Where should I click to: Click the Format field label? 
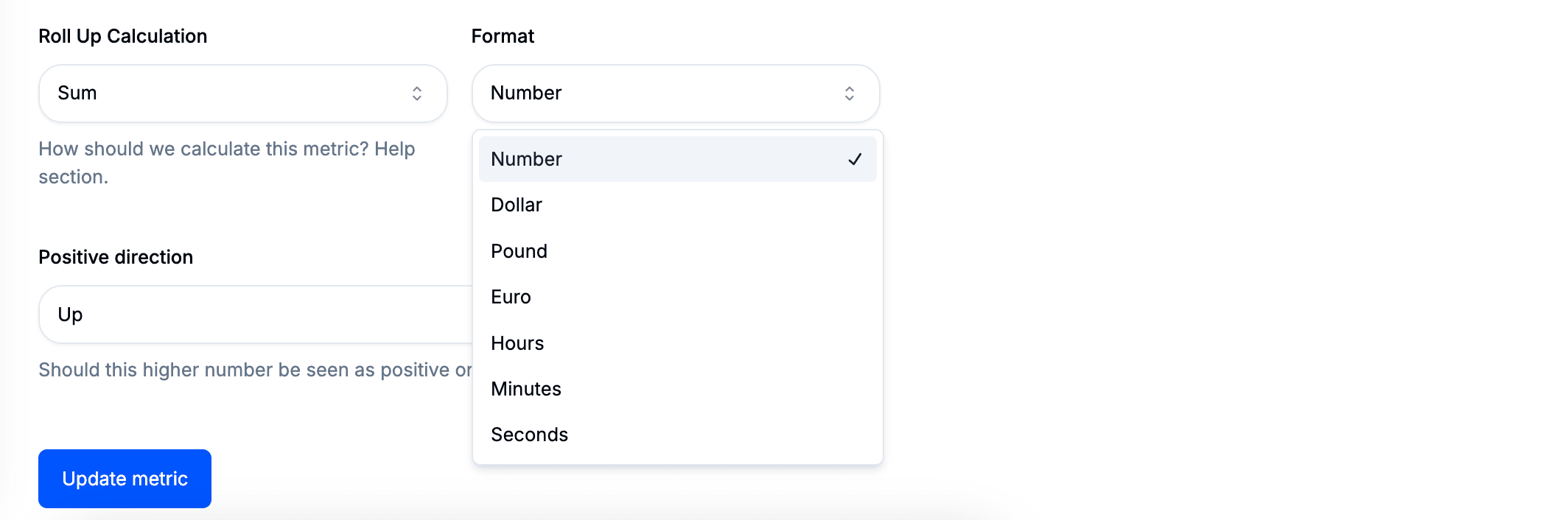[503, 36]
